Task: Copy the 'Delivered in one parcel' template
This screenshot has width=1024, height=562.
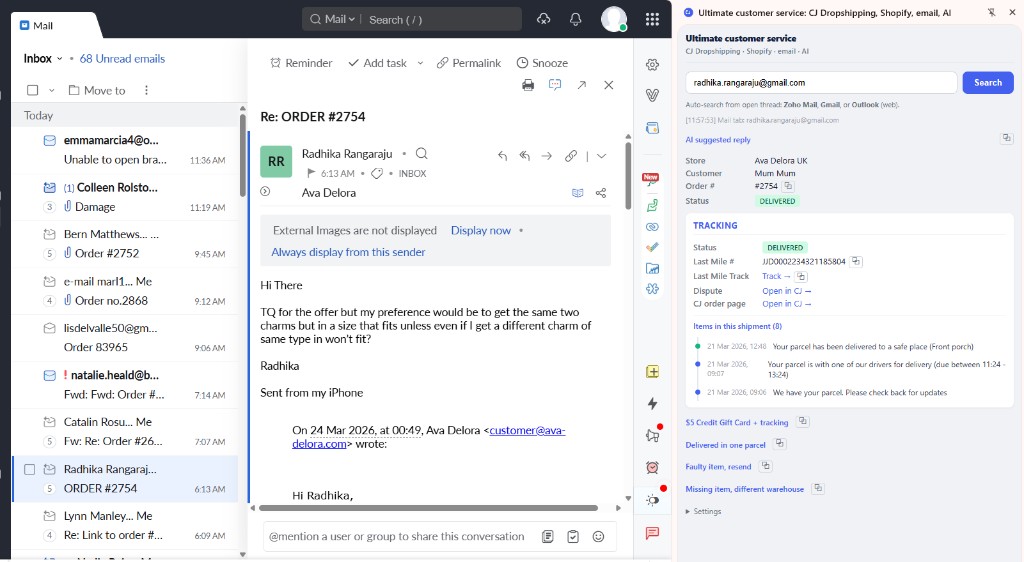Action: coord(780,444)
